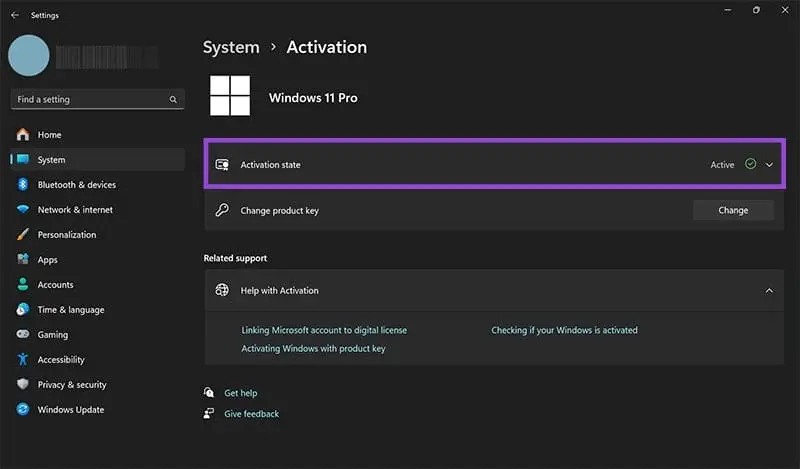Go to System in the breadcrumb
The image size is (800, 469).
pyautogui.click(x=231, y=47)
